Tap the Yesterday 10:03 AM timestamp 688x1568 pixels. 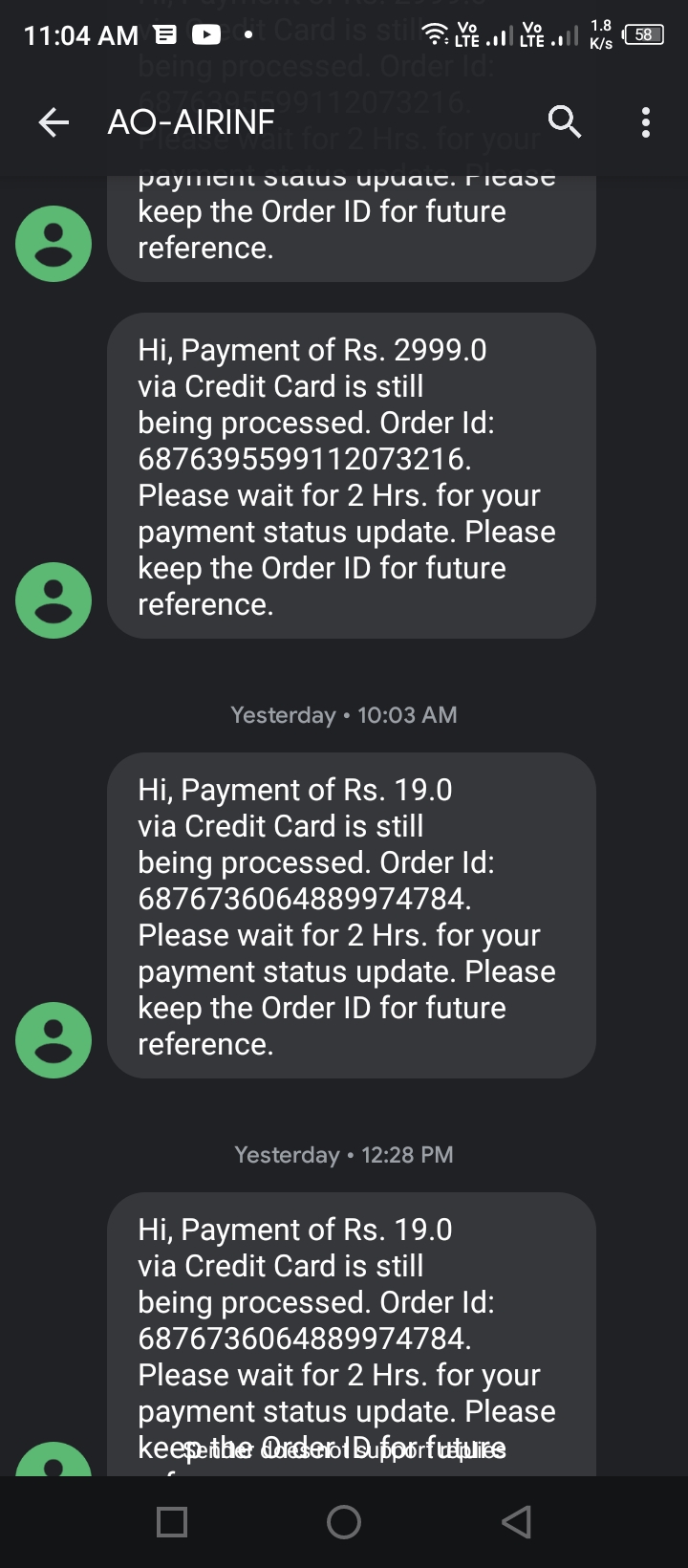(344, 715)
